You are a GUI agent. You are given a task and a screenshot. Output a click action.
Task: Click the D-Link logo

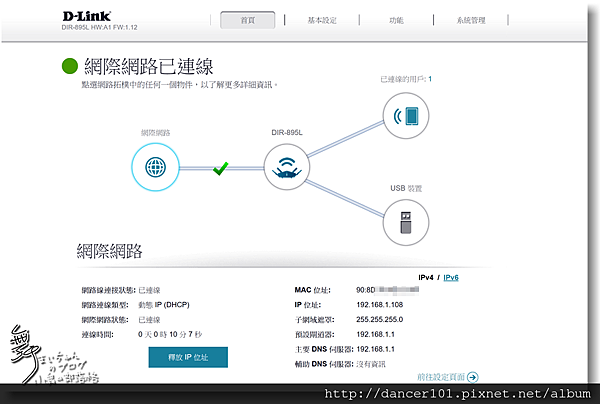87,16
